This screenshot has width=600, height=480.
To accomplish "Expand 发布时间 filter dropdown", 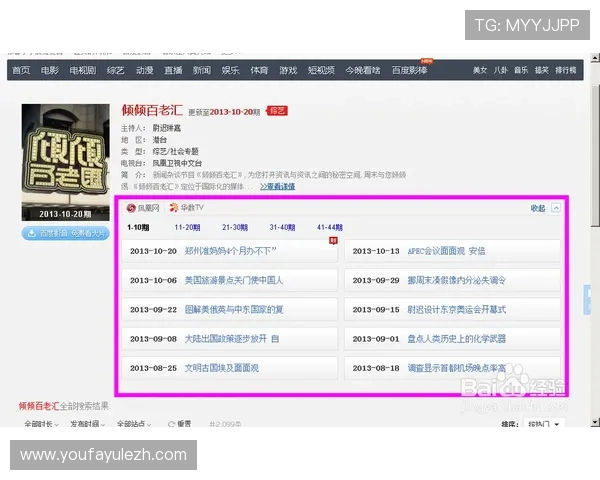I will click(x=88, y=424).
